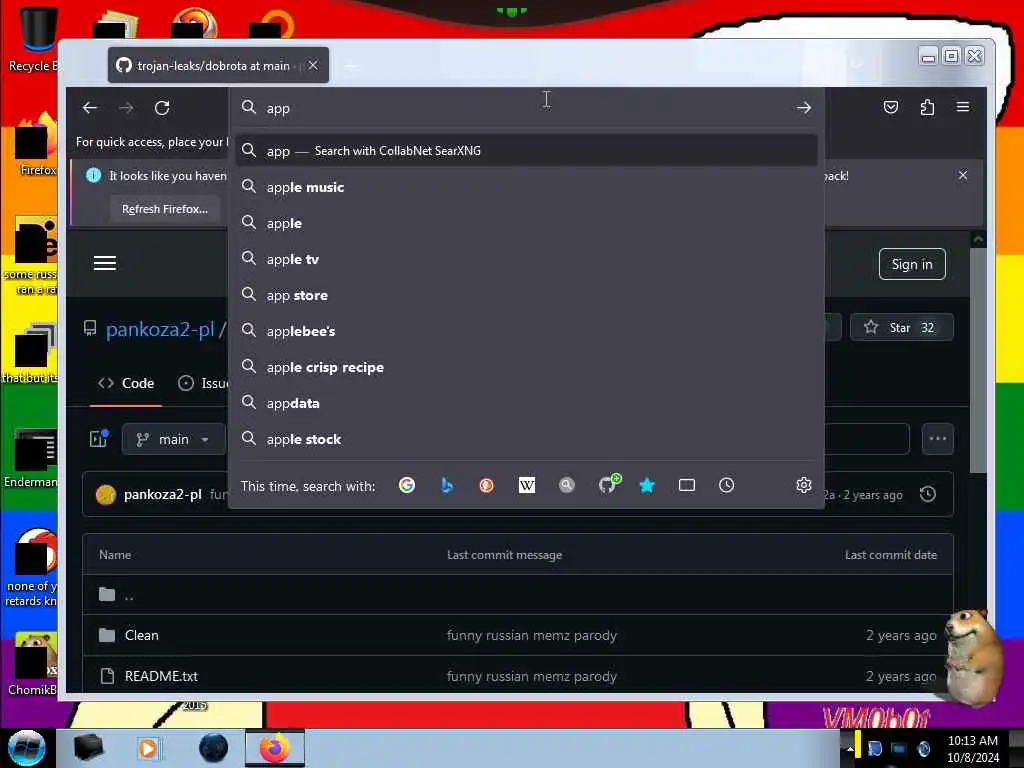The image size is (1024, 768).
Task: Click the go arrow in the address bar
Action: click(804, 108)
